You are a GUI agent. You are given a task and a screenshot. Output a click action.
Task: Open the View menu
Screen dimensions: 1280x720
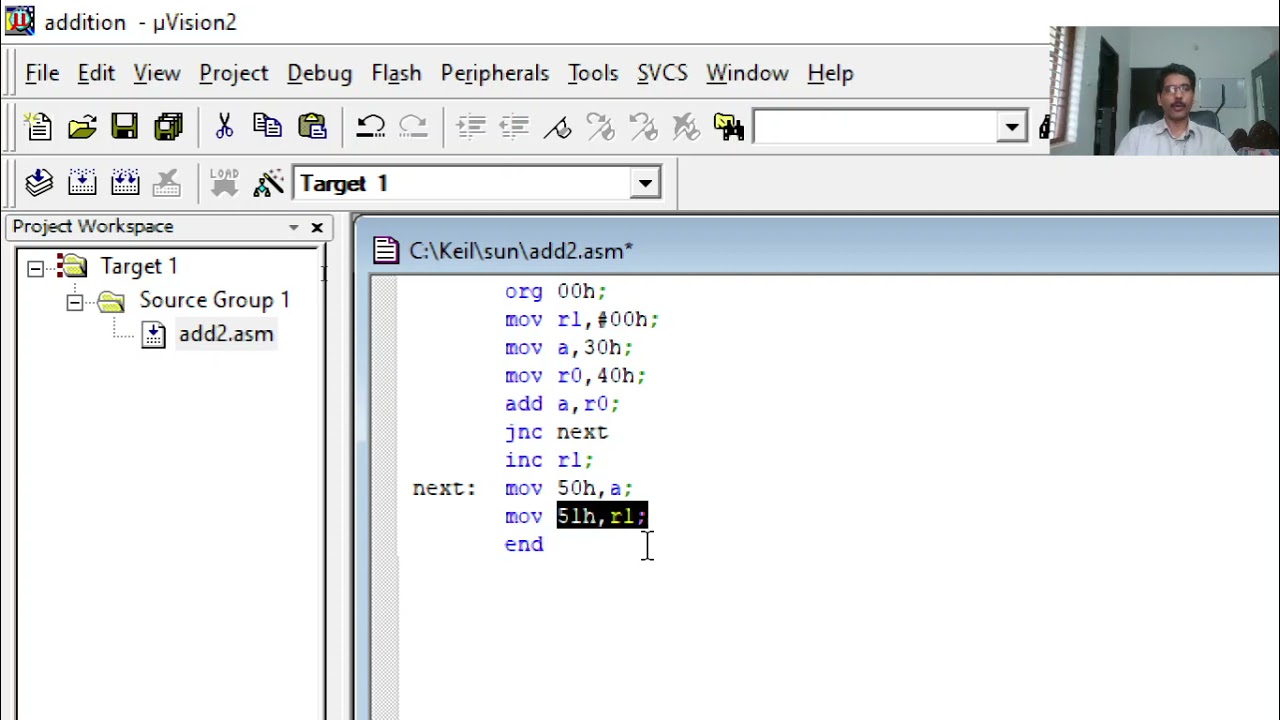pyautogui.click(x=157, y=73)
